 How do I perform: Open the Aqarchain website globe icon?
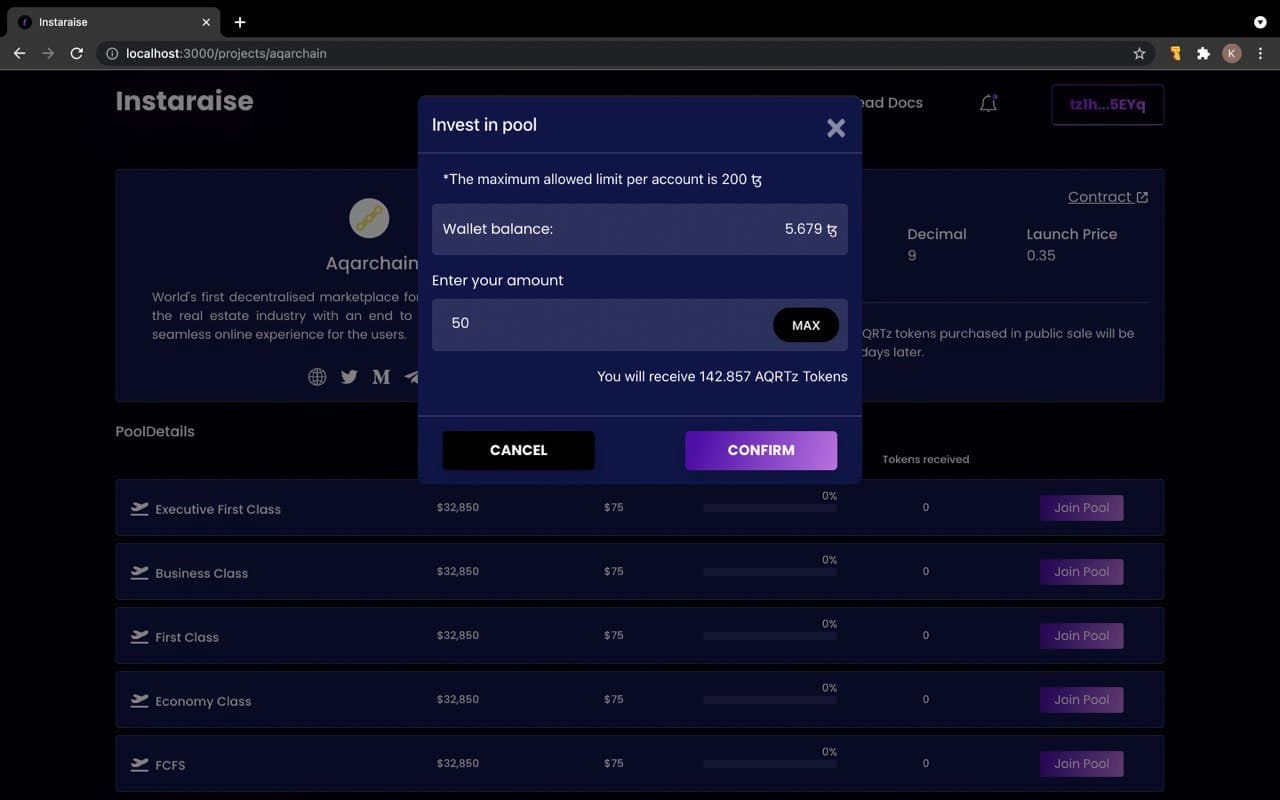coord(317,377)
